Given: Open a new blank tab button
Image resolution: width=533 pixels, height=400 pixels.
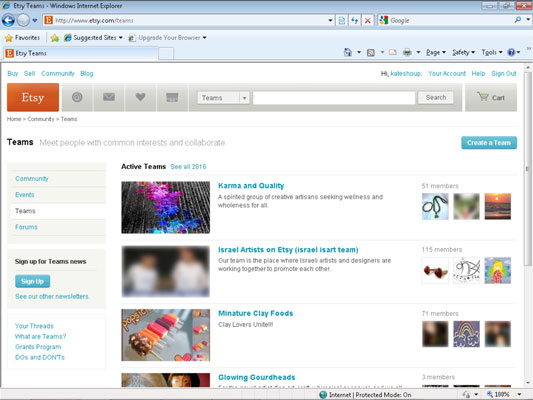Looking at the screenshot, I should click(166, 53).
